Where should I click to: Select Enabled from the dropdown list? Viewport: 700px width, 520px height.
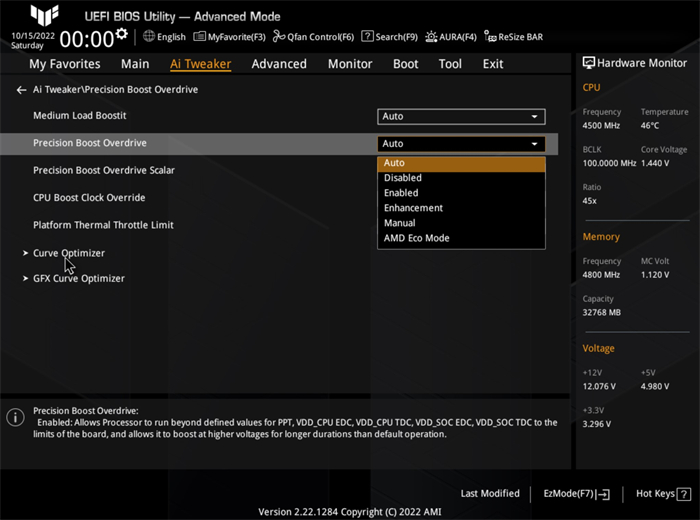tap(461, 193)
